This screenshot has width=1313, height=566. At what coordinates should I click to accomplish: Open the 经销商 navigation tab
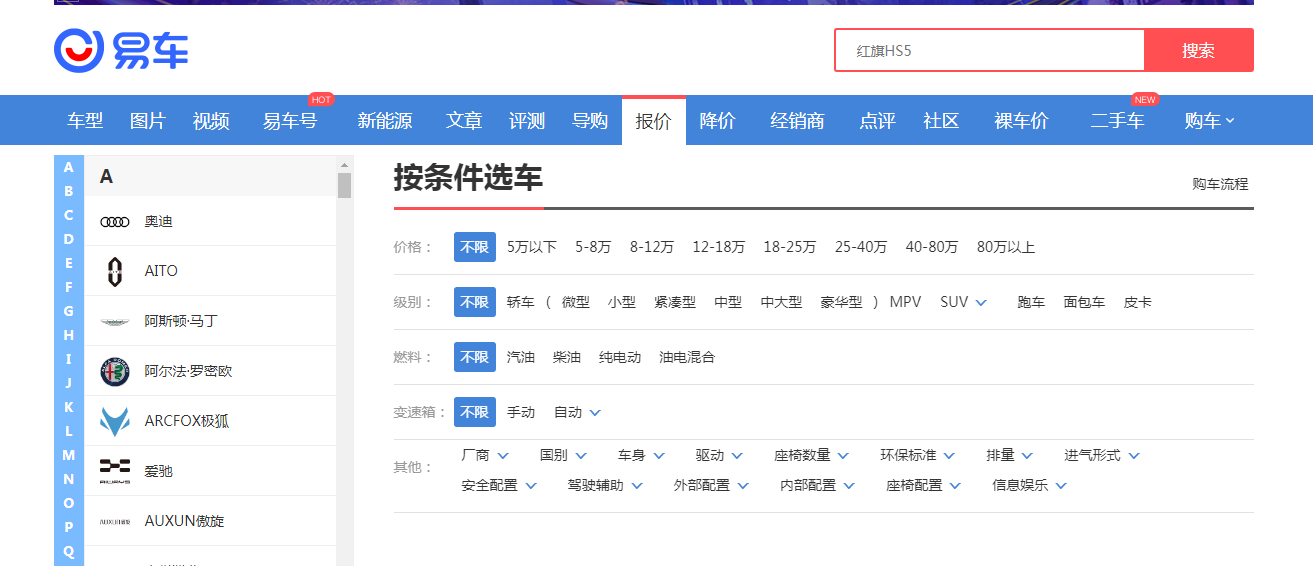pyautogui.click(x=797, y=121)
